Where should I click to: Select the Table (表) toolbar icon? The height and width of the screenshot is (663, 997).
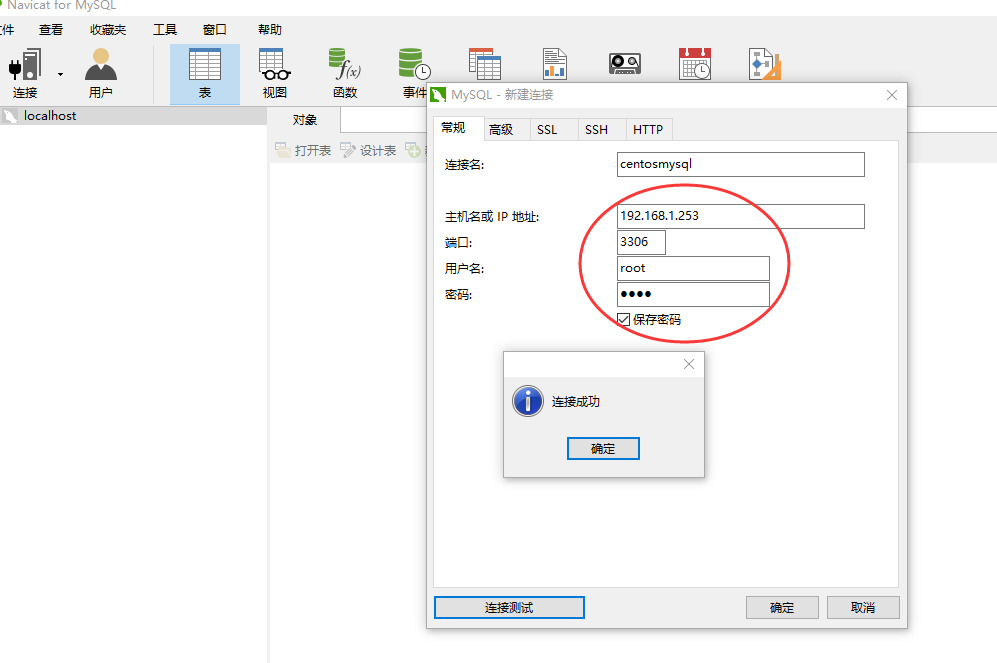(x=205, y=74)
